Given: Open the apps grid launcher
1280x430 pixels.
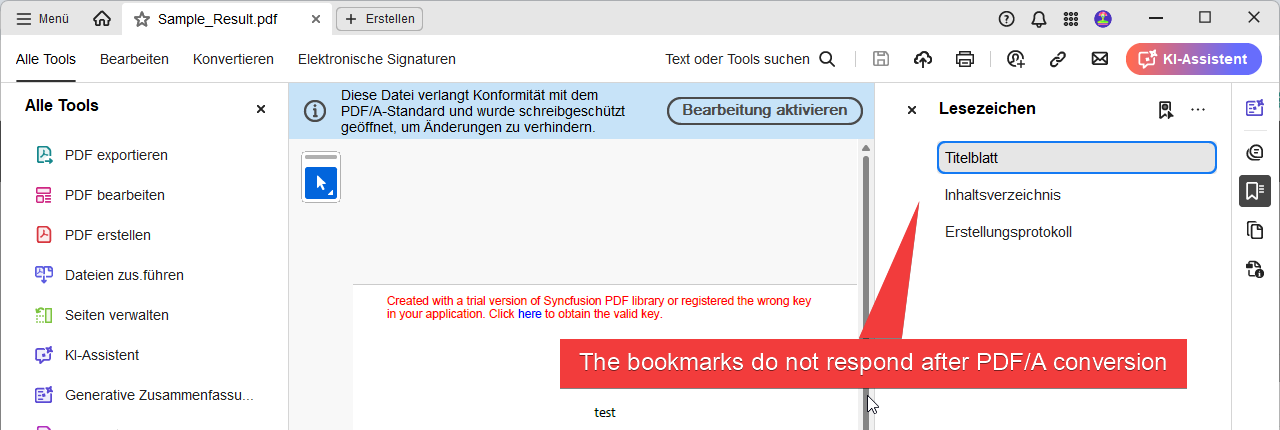Looking at the screenshot, I should coord(1070,19).
